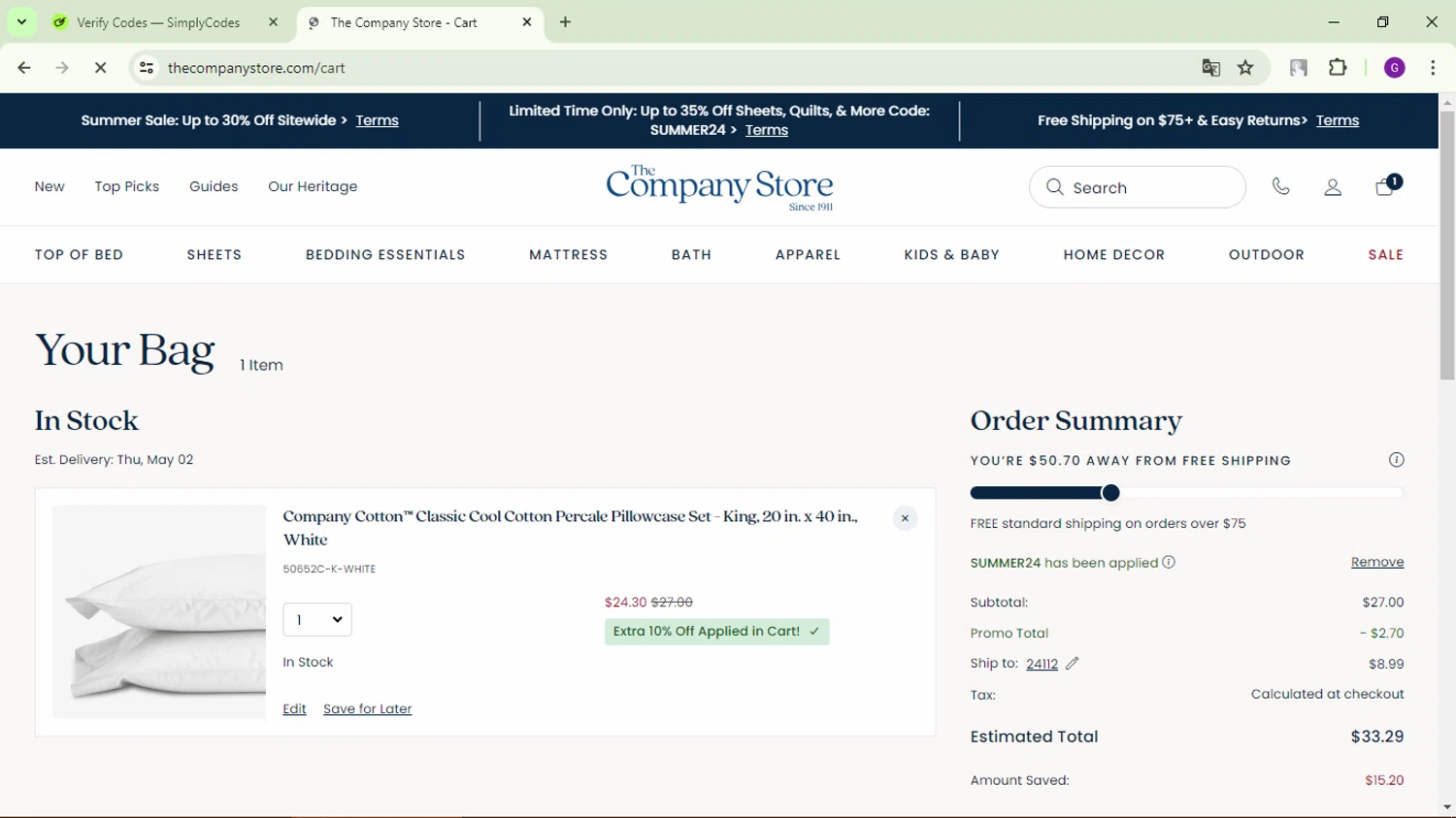Switch to Verify Codes SimplyCodes tab

click(158, 22)
